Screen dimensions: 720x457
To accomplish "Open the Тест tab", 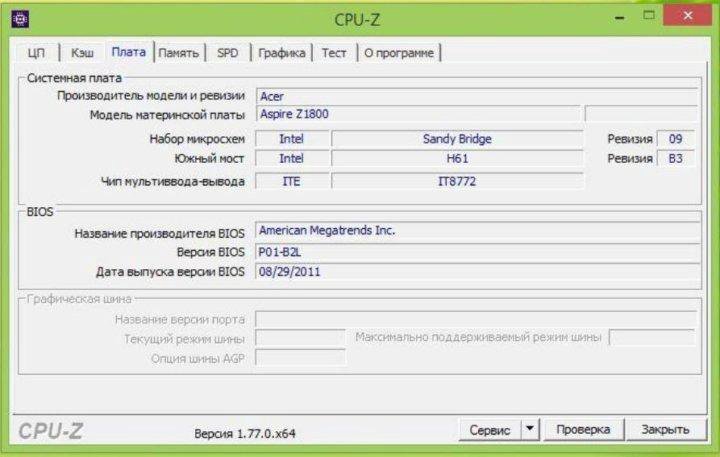I will [x=334, y=53].
